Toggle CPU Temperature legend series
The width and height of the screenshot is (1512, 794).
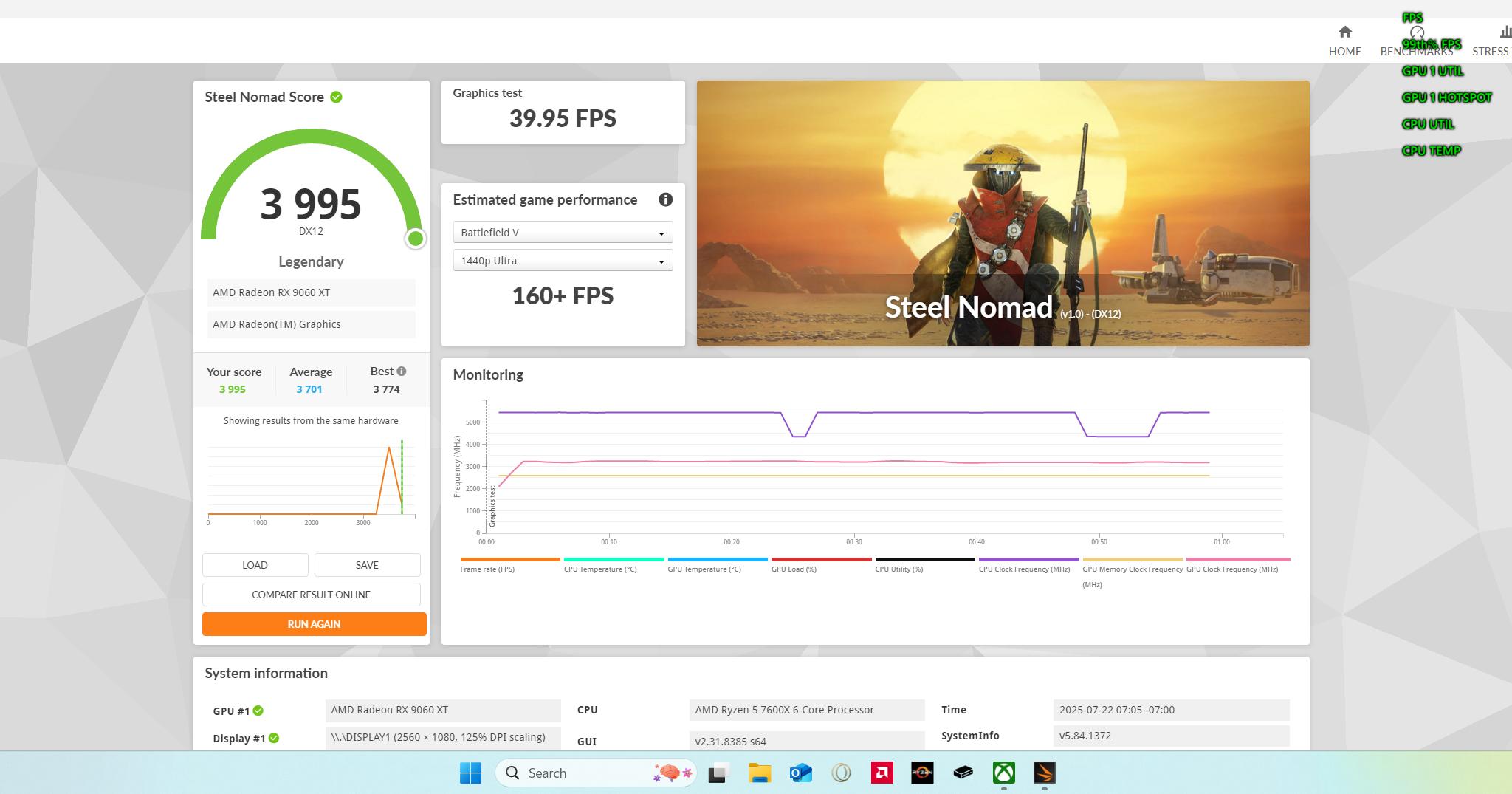point(614,565)
